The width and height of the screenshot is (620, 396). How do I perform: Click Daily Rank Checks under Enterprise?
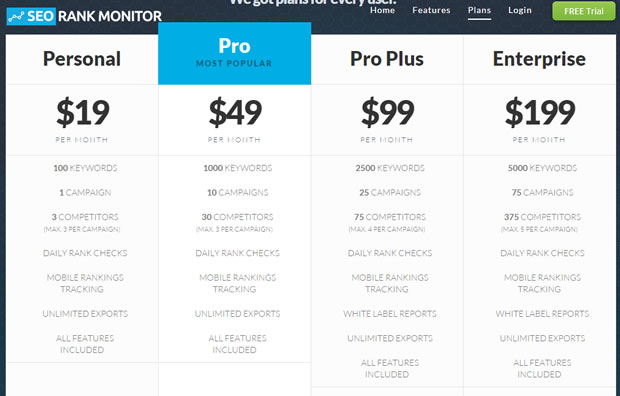[542, 253]
